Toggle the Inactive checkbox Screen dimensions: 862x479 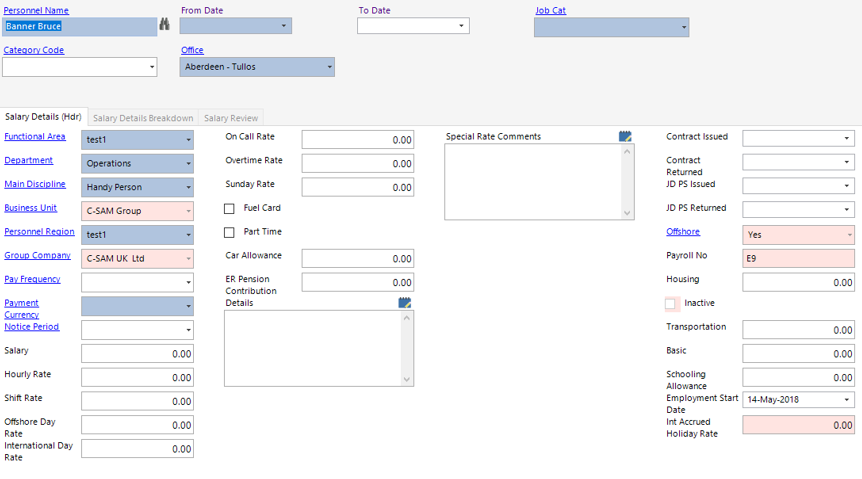pos(670,304)
